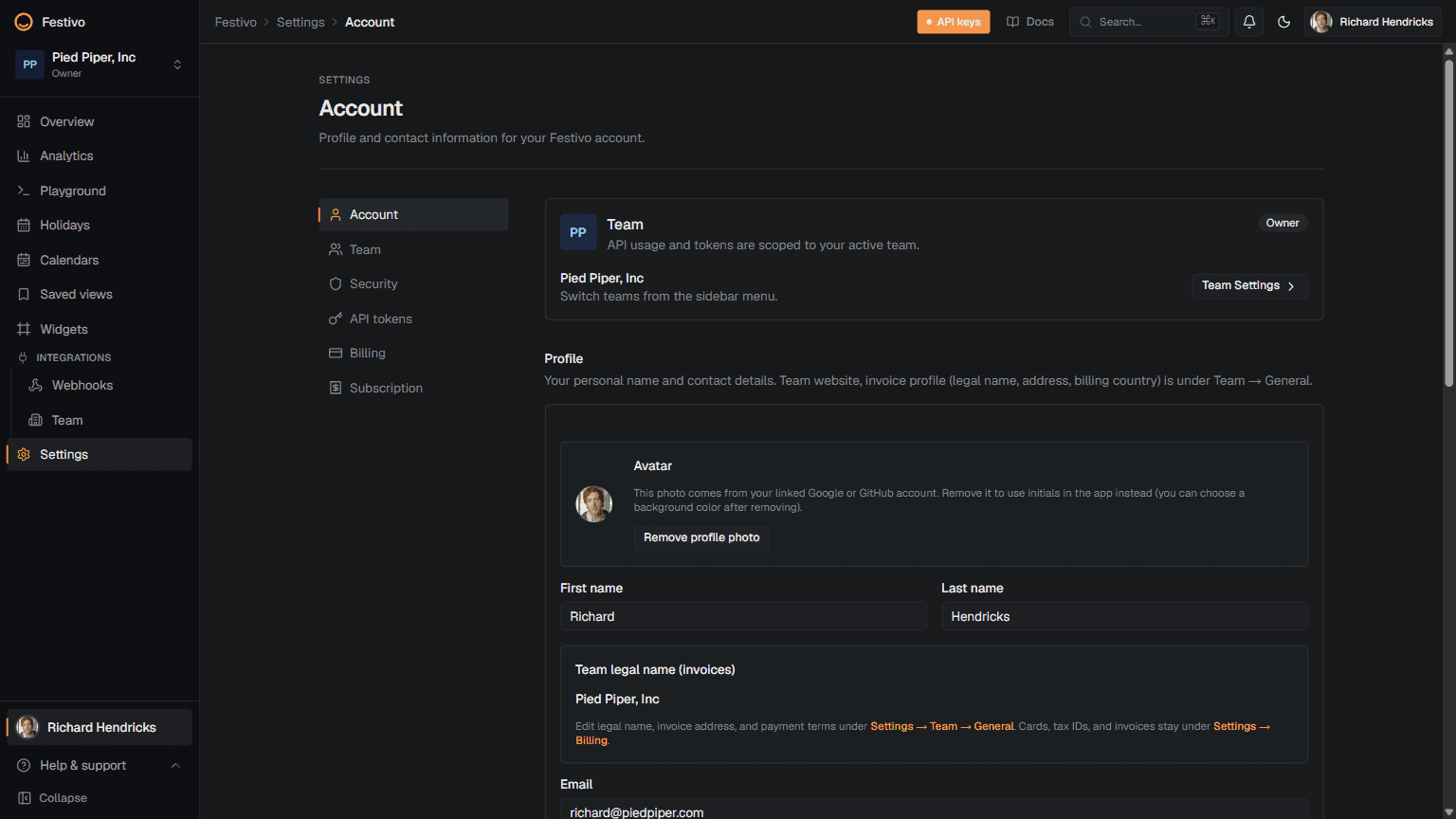This screenshot has height=819, width=1456.
Task: Click the PP team badge in Team card
Action: tap(578, 232)
